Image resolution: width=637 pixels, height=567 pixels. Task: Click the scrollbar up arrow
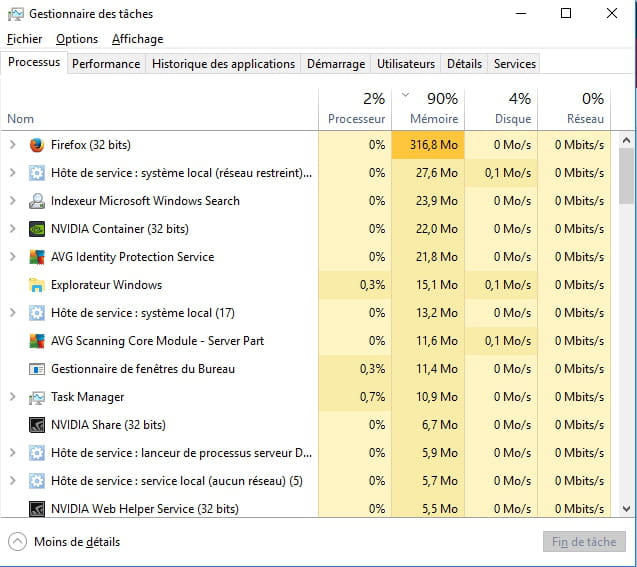tap(626, 141)
